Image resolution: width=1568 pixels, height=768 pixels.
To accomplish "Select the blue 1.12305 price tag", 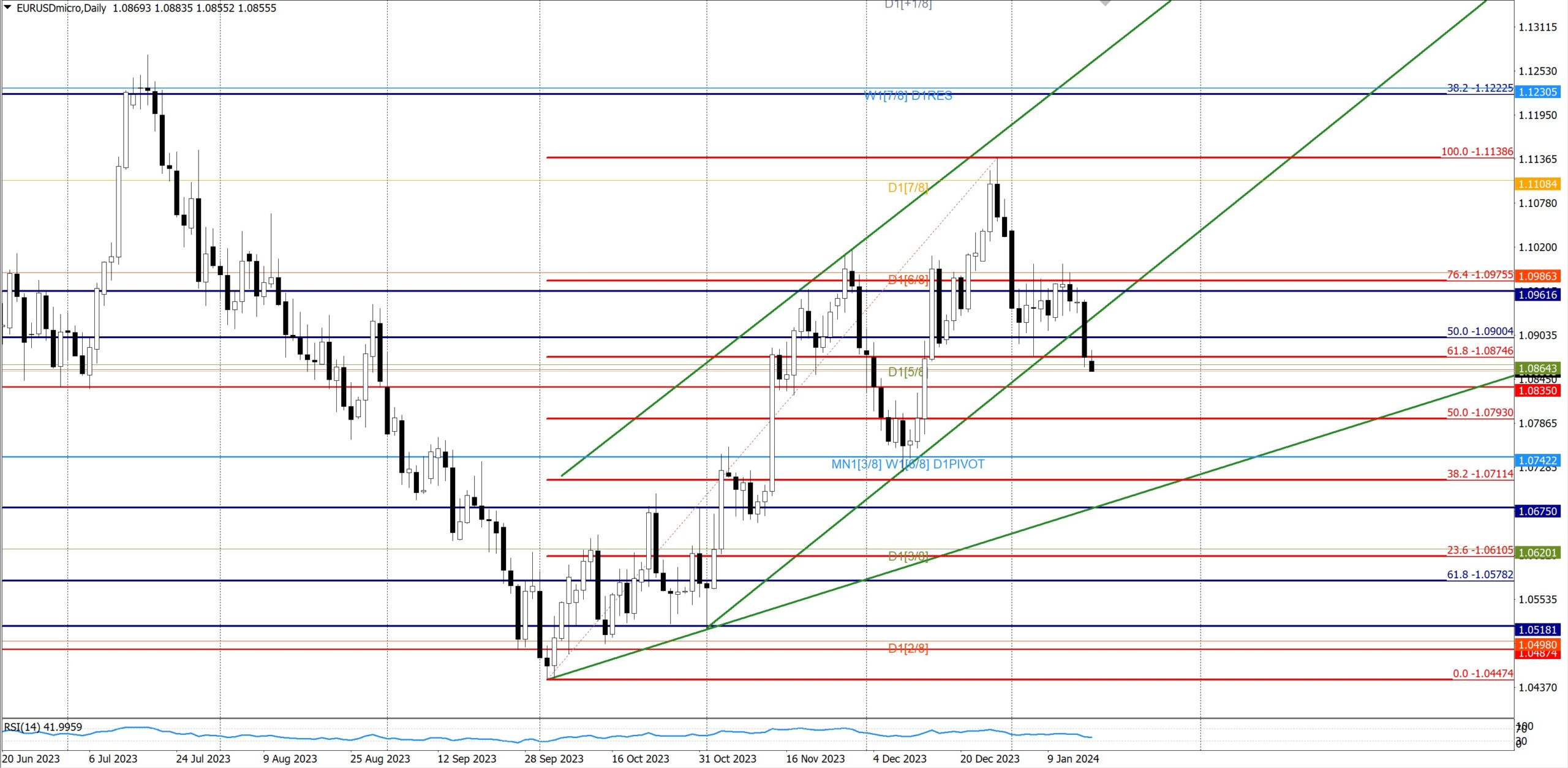I will click(1537, 92).
